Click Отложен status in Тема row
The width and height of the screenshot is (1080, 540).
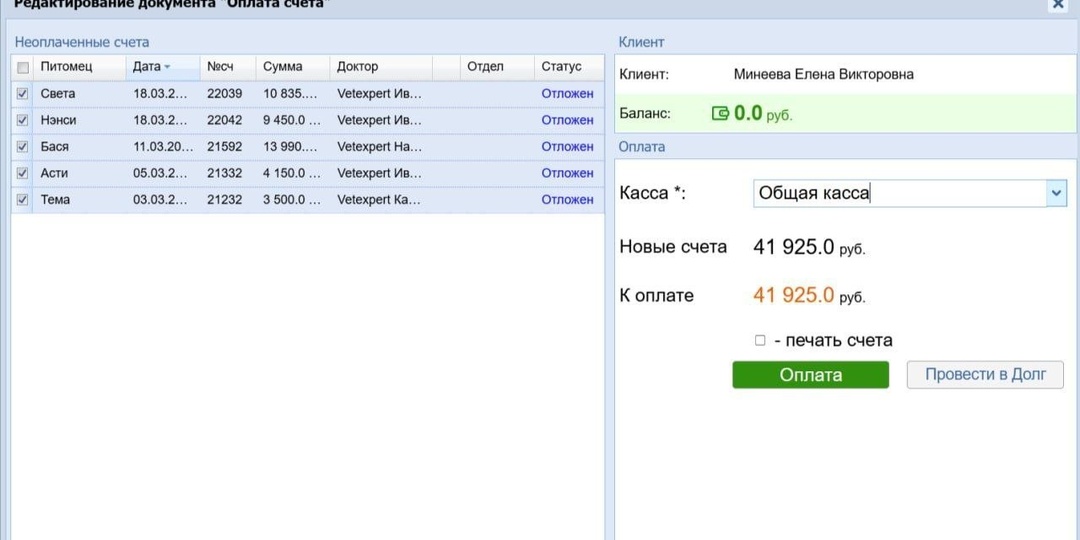point(568,200)
